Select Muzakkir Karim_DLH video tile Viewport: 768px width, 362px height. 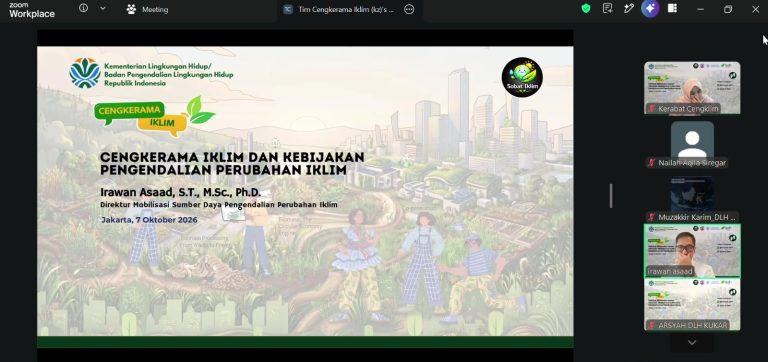point(692,199)
